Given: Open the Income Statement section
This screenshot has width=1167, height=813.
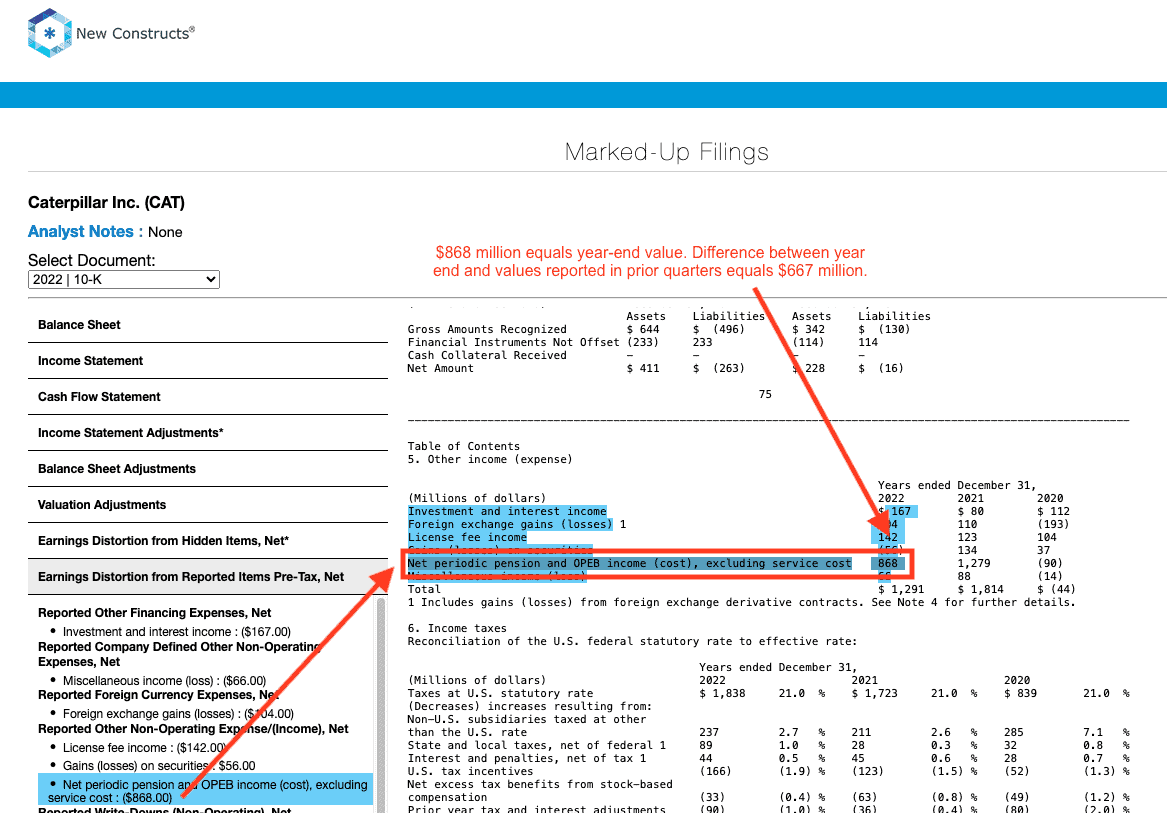Looking at the screenshot, I should 208,361.
